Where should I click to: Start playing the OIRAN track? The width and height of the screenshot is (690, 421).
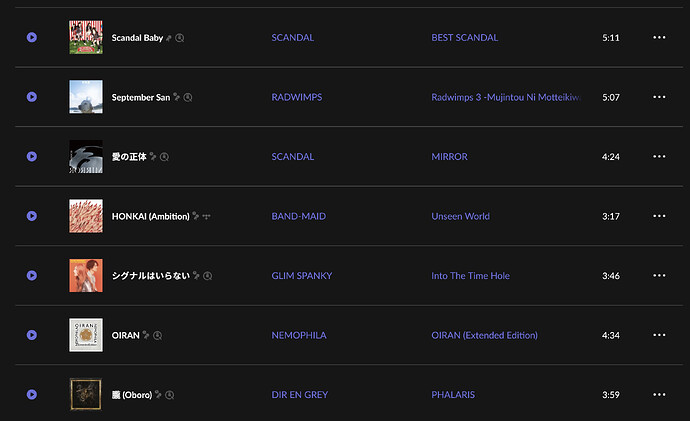click(32, 335)
